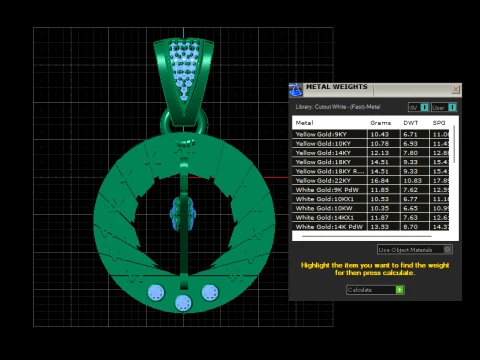Select the White Gold:10KW row
The width and height of the screenshot is (480, 360).
tap(371, 208)
